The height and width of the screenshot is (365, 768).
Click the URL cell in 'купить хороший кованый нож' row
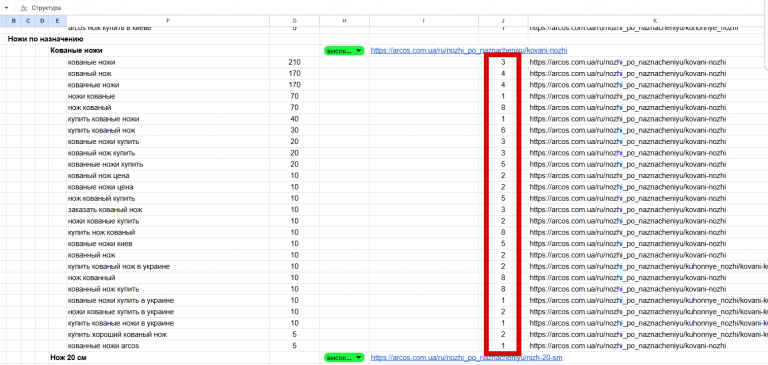click(x=648, y=335)
